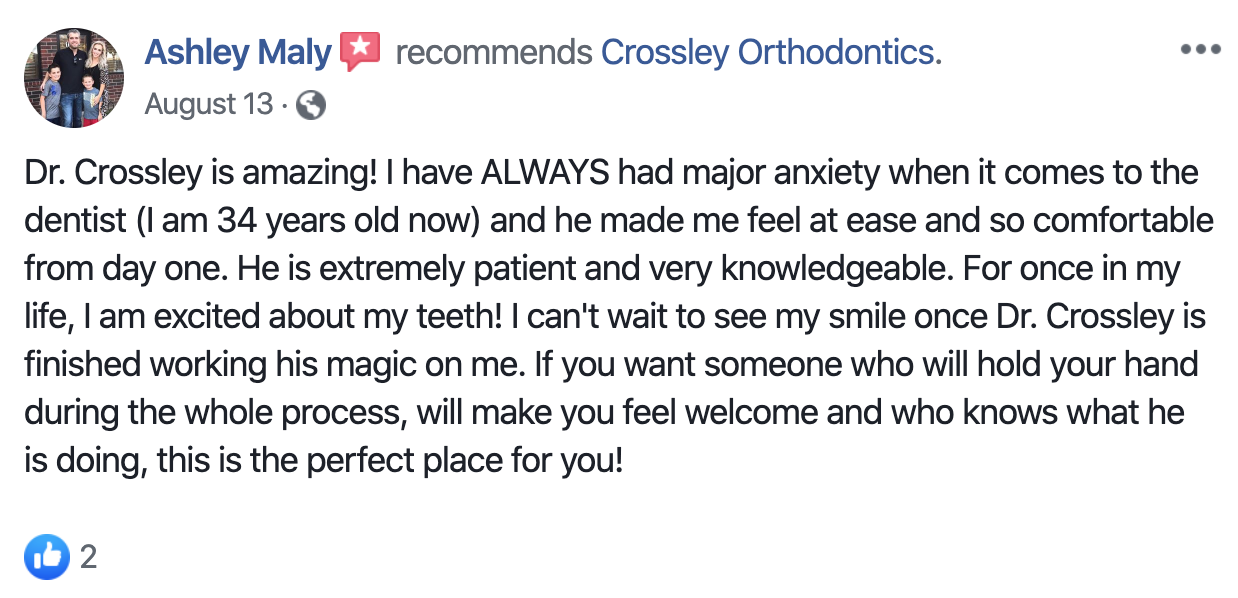View the reaction count of 2
This screenshot has width=1238, height=598.
[89, 557]
